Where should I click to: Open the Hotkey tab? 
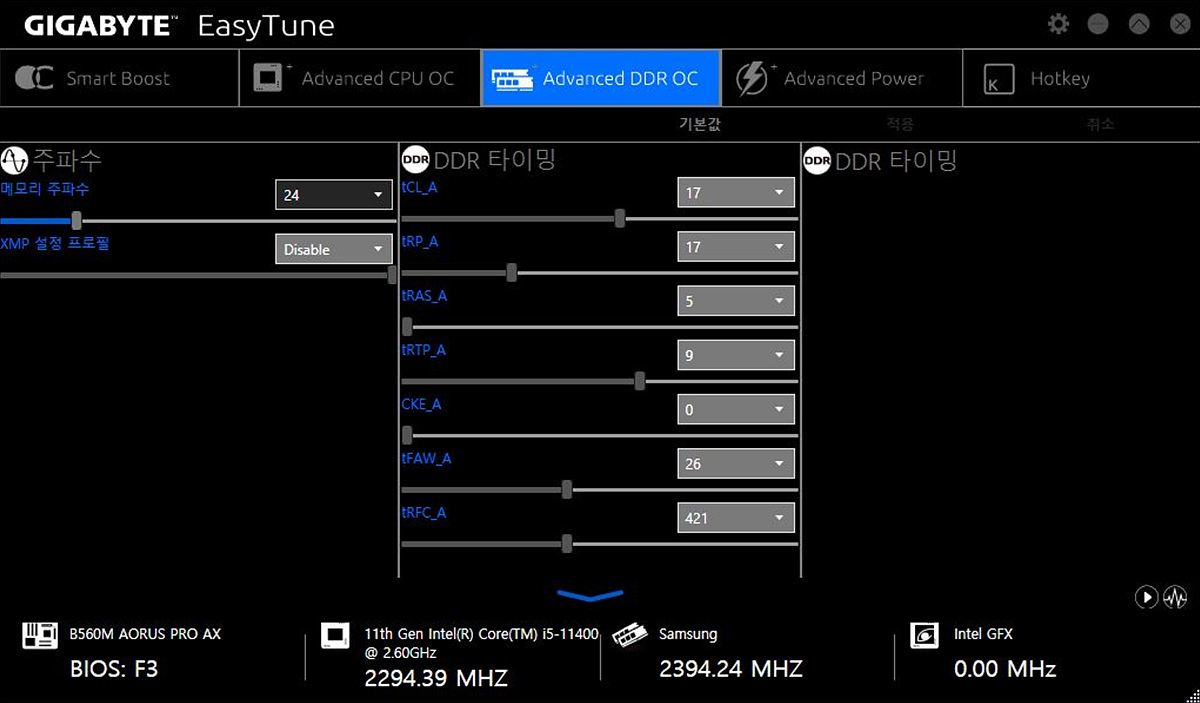click(1081, 78)
